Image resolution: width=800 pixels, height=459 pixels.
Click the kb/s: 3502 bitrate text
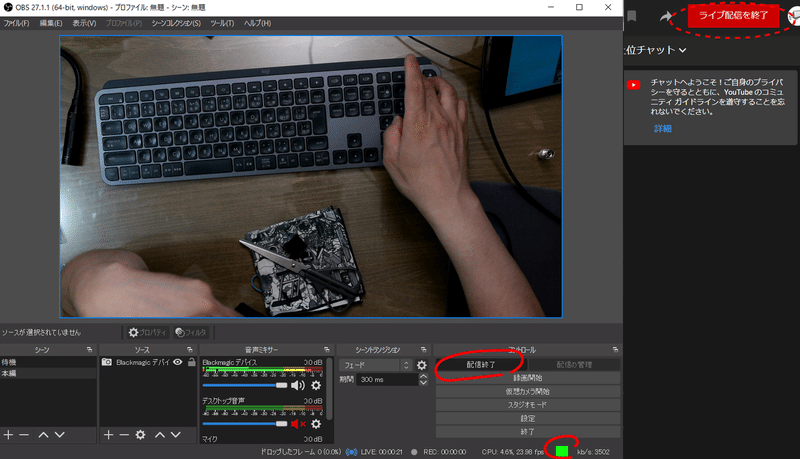[x=593, y=452]
